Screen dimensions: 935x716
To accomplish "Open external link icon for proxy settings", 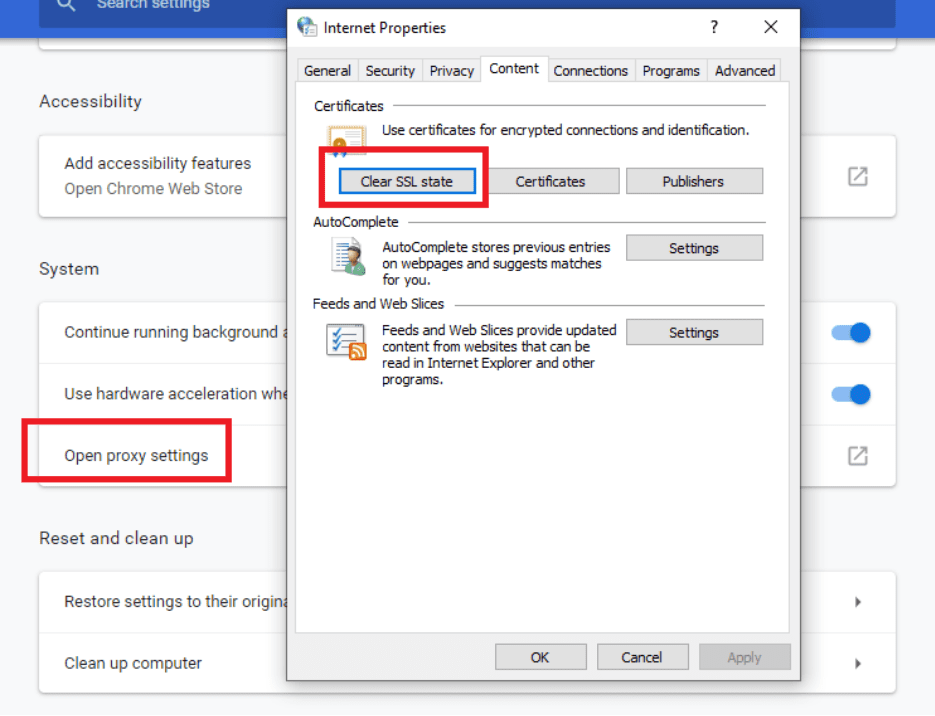I will point(857,456).
